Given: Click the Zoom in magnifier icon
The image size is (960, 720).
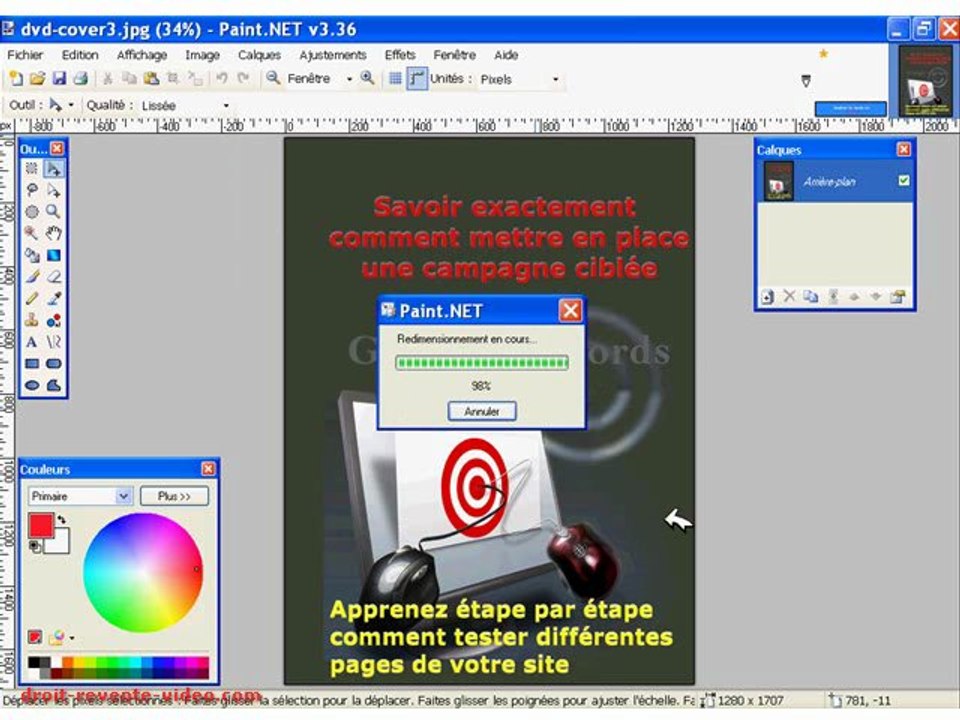Looking at the screenshot, I should coord(367,78).
